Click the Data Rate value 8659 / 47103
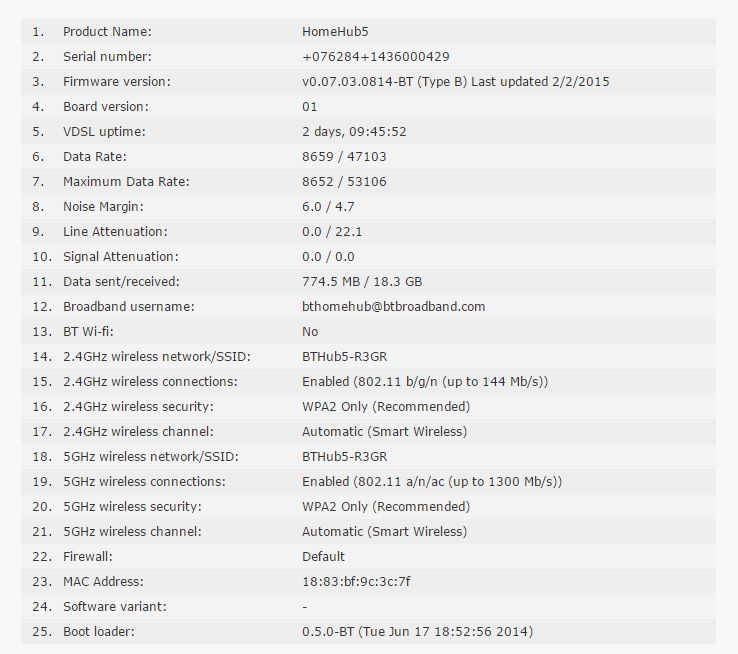The width and height of the screenshot is (738, 654). 344,156
